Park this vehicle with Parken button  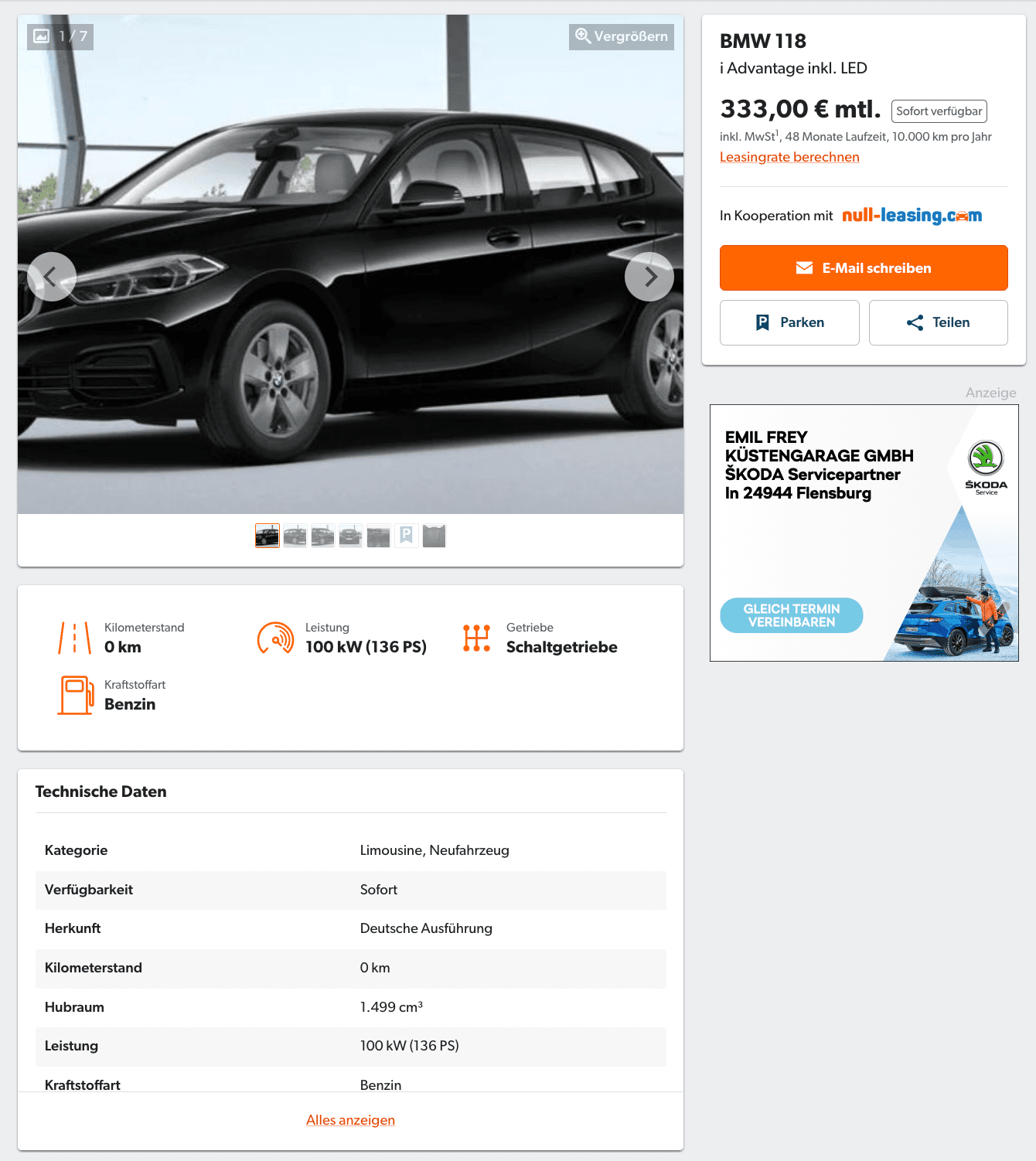pos(789,322)
